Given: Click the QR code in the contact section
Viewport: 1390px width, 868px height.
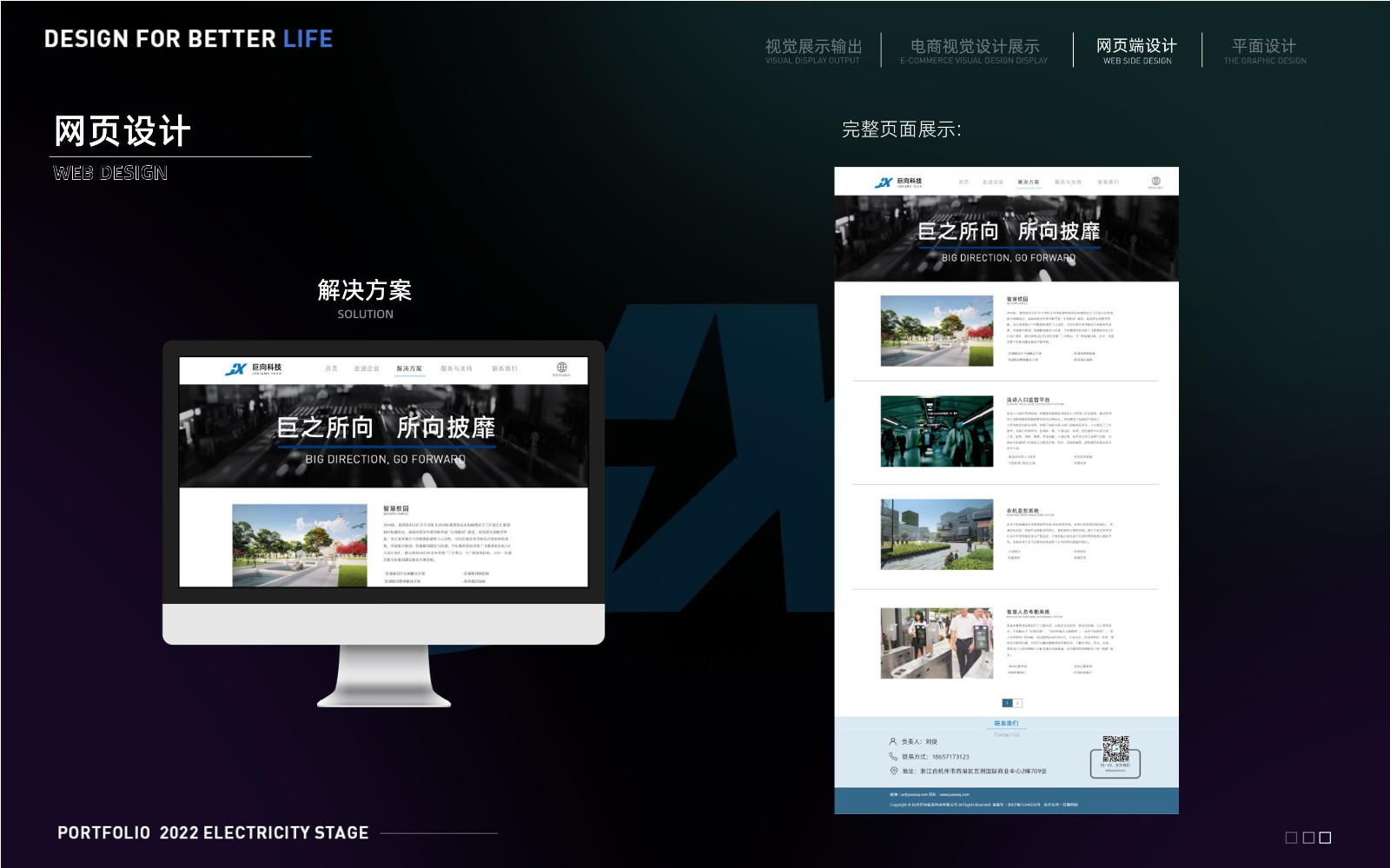Looking at the screenshot, I should (x=1116, y=749).
